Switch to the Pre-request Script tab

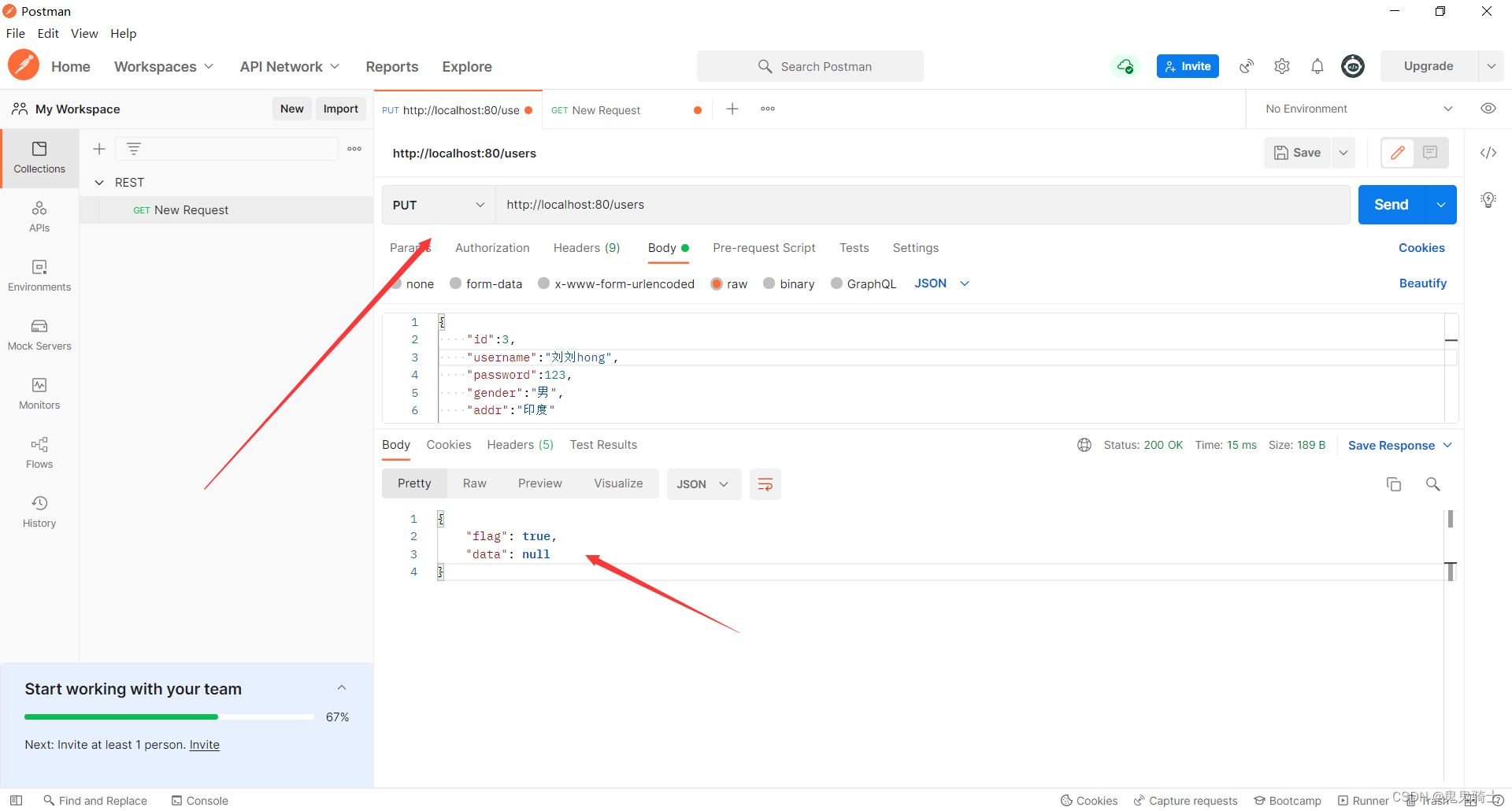click(x=764, y=248)
